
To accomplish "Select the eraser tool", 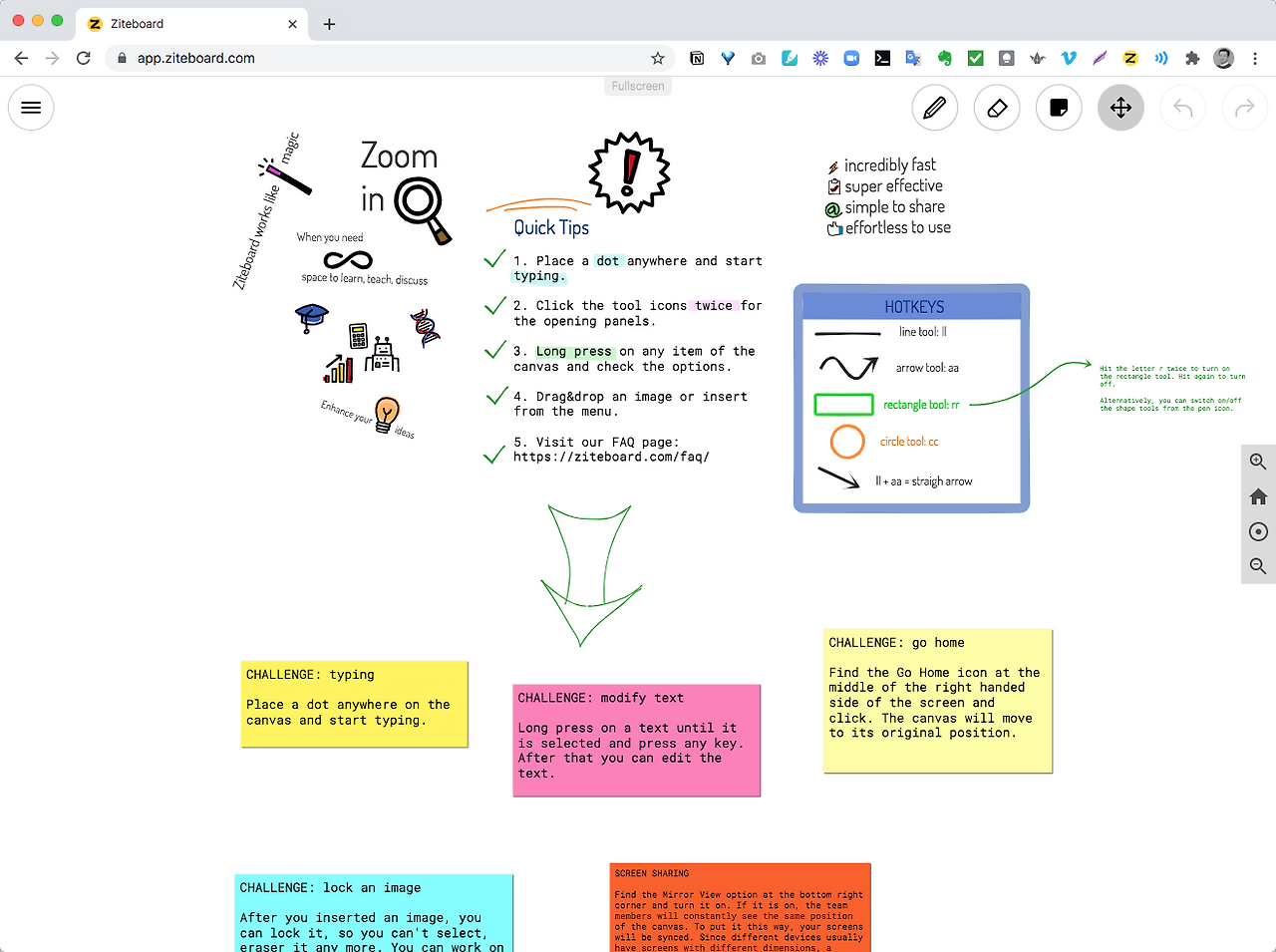I will pos(997,108).
